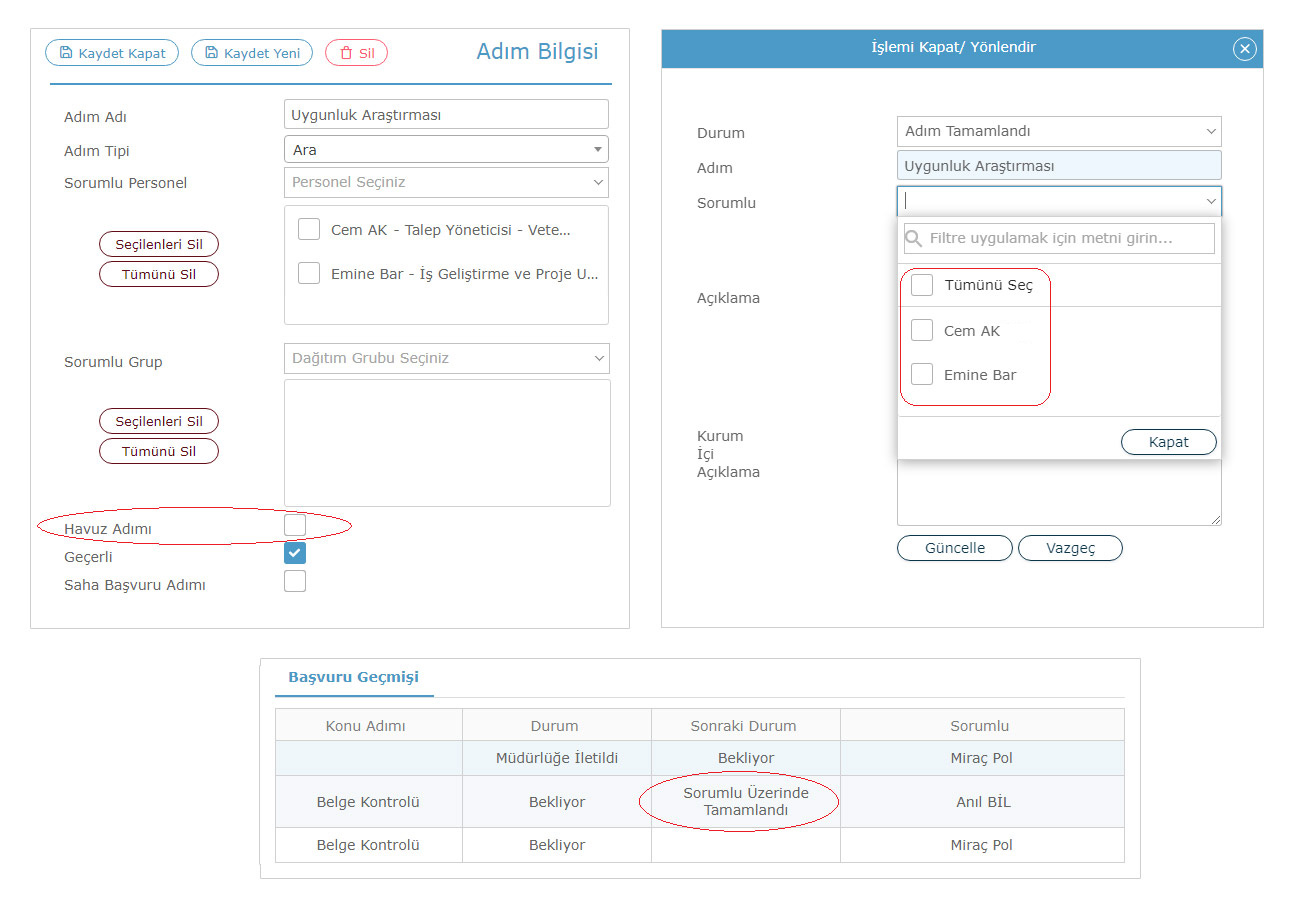Image resolution: width=1295 pixels, height=913 pixels.
Task: Select the Başvuru Geçmişi tab
Action: point(353,677)
